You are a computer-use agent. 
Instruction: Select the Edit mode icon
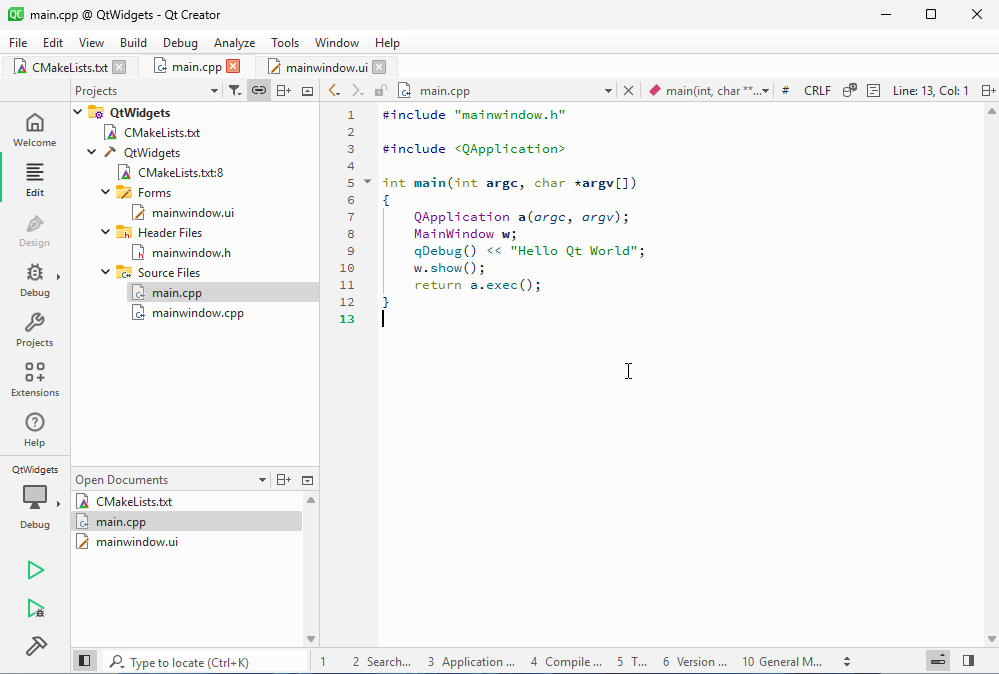34,180
